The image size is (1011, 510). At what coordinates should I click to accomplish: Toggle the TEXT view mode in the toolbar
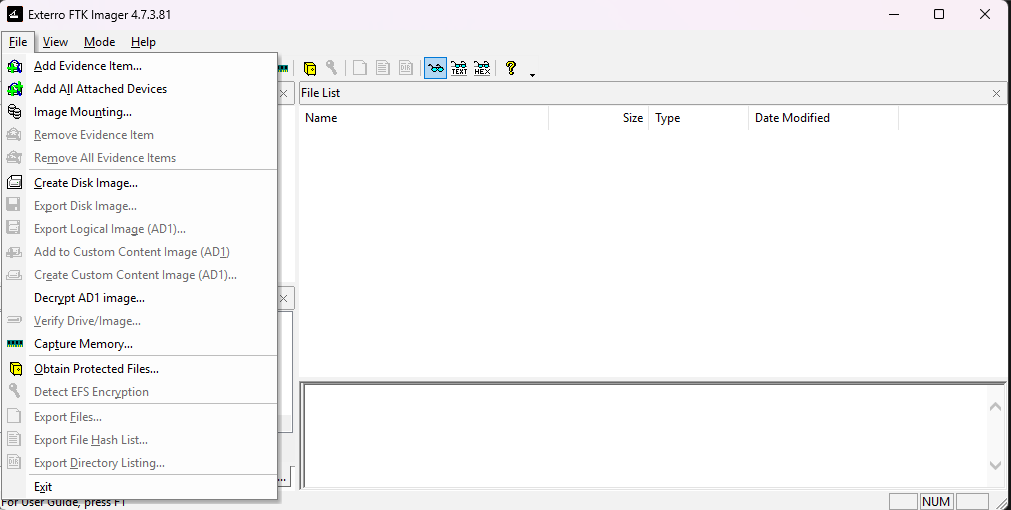[459, 68]
